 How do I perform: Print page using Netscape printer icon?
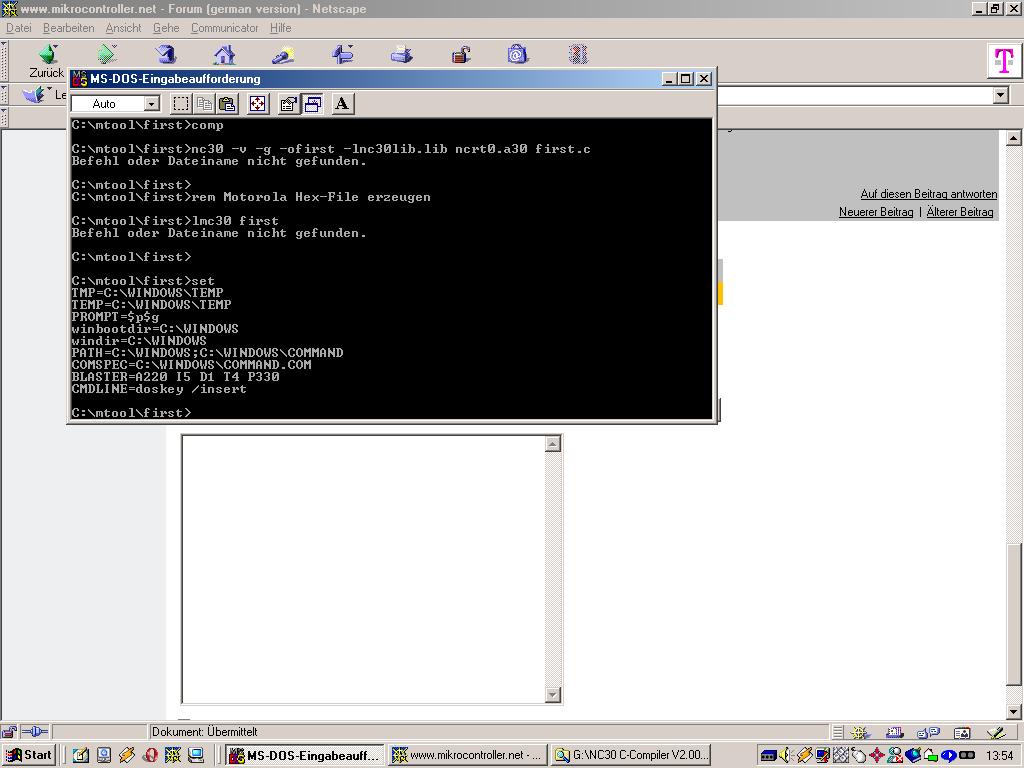(401, 54)
